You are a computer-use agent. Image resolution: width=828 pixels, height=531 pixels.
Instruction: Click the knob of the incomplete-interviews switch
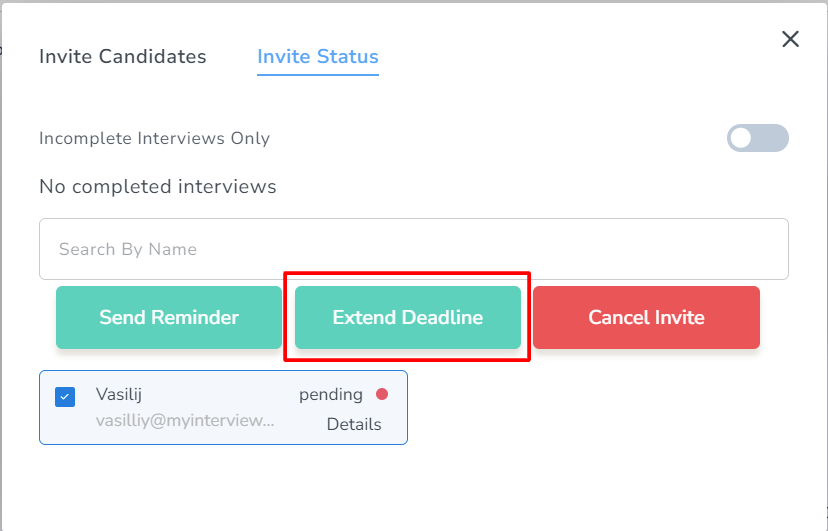tap(740, 138)
